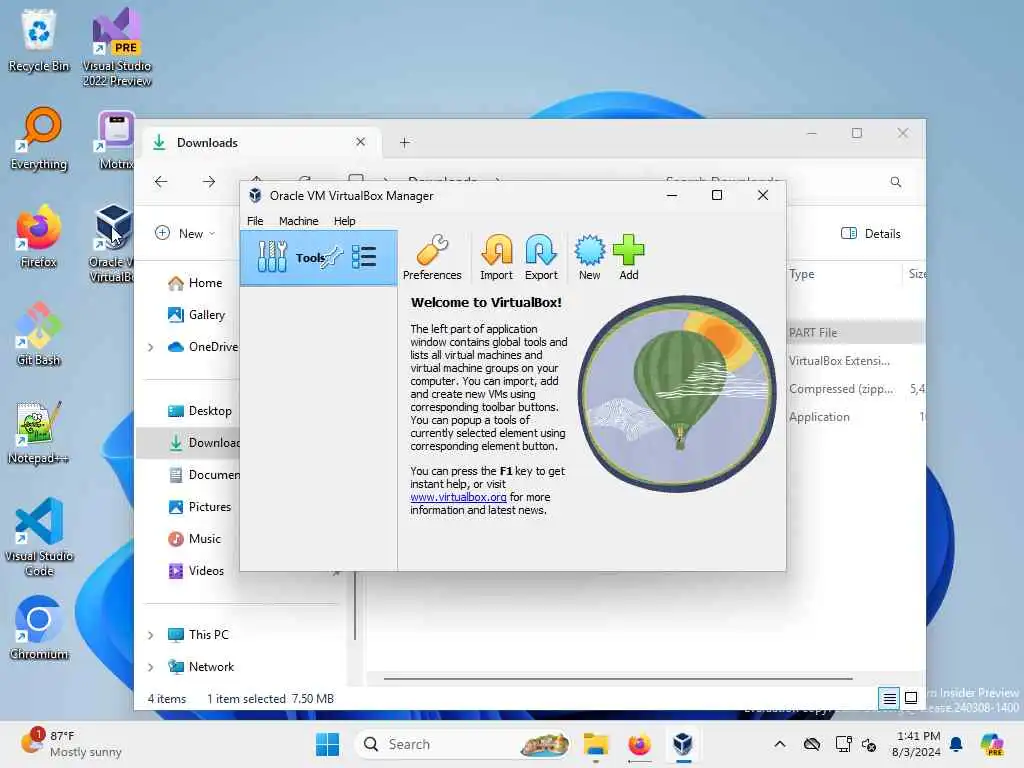The height and width of the screenshot is (768, 1024).
Task: Show hidden system tray icons
Action: pos(780,744)
